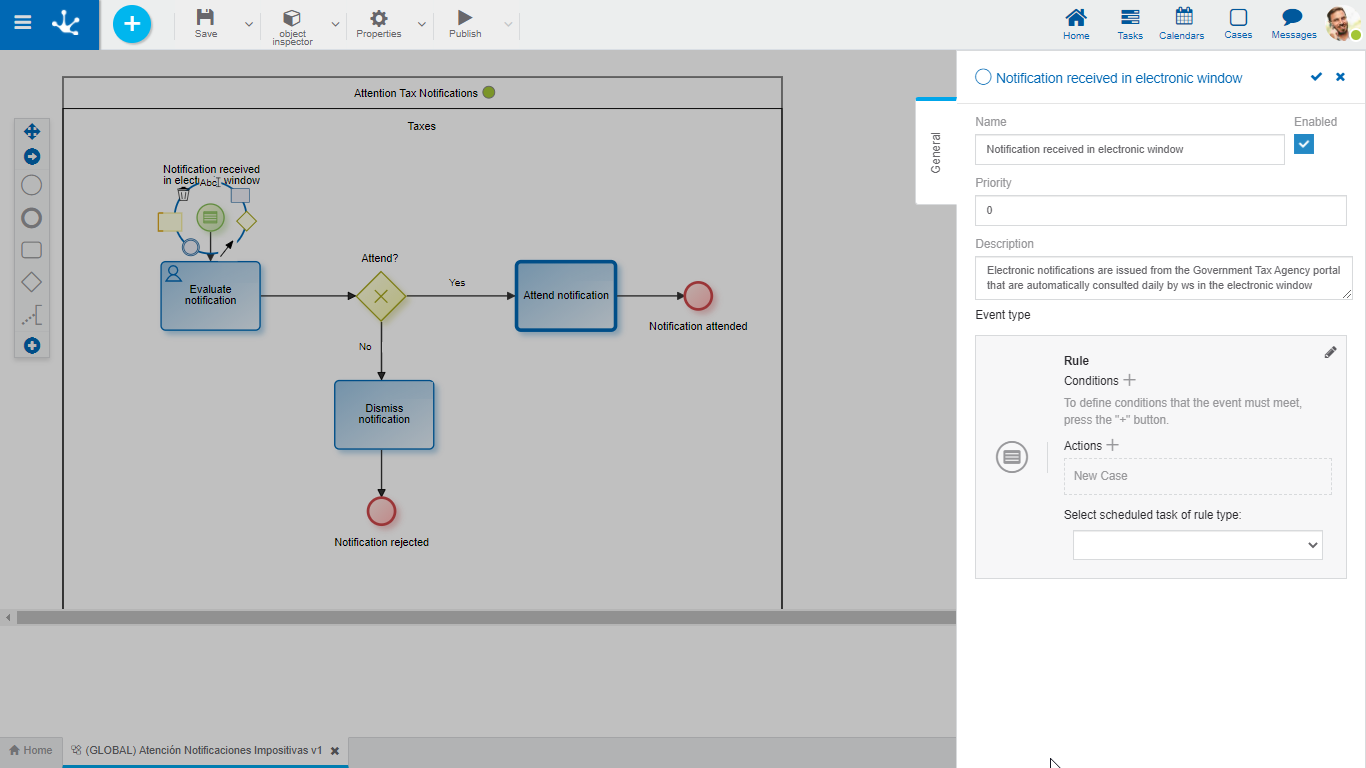
Task: Add an action with plus button
Action: (1112, 445)
